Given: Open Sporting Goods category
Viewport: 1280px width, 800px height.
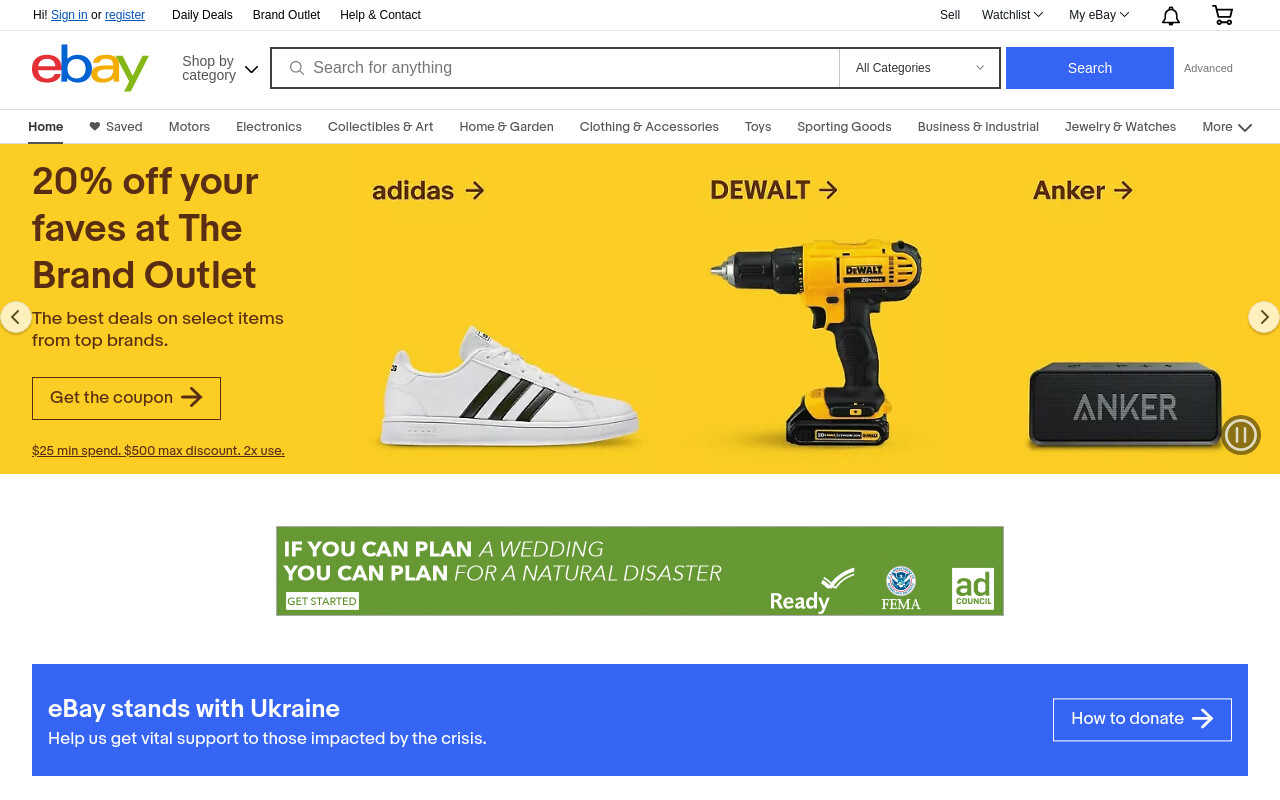Looking at the screenshot, I should point(844,127).
